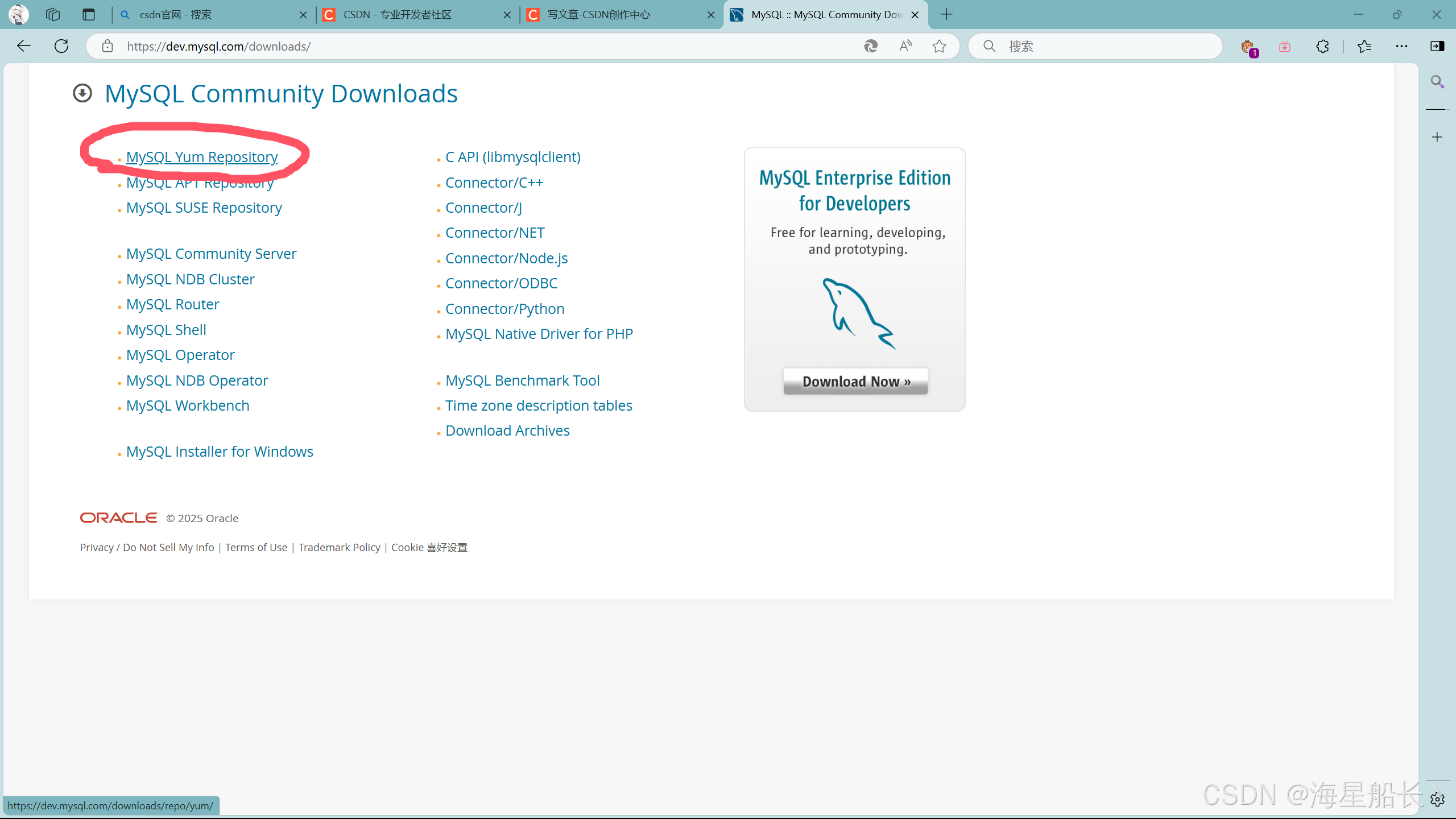Open the MySQL Workbench link

click(x=188, y=406)
